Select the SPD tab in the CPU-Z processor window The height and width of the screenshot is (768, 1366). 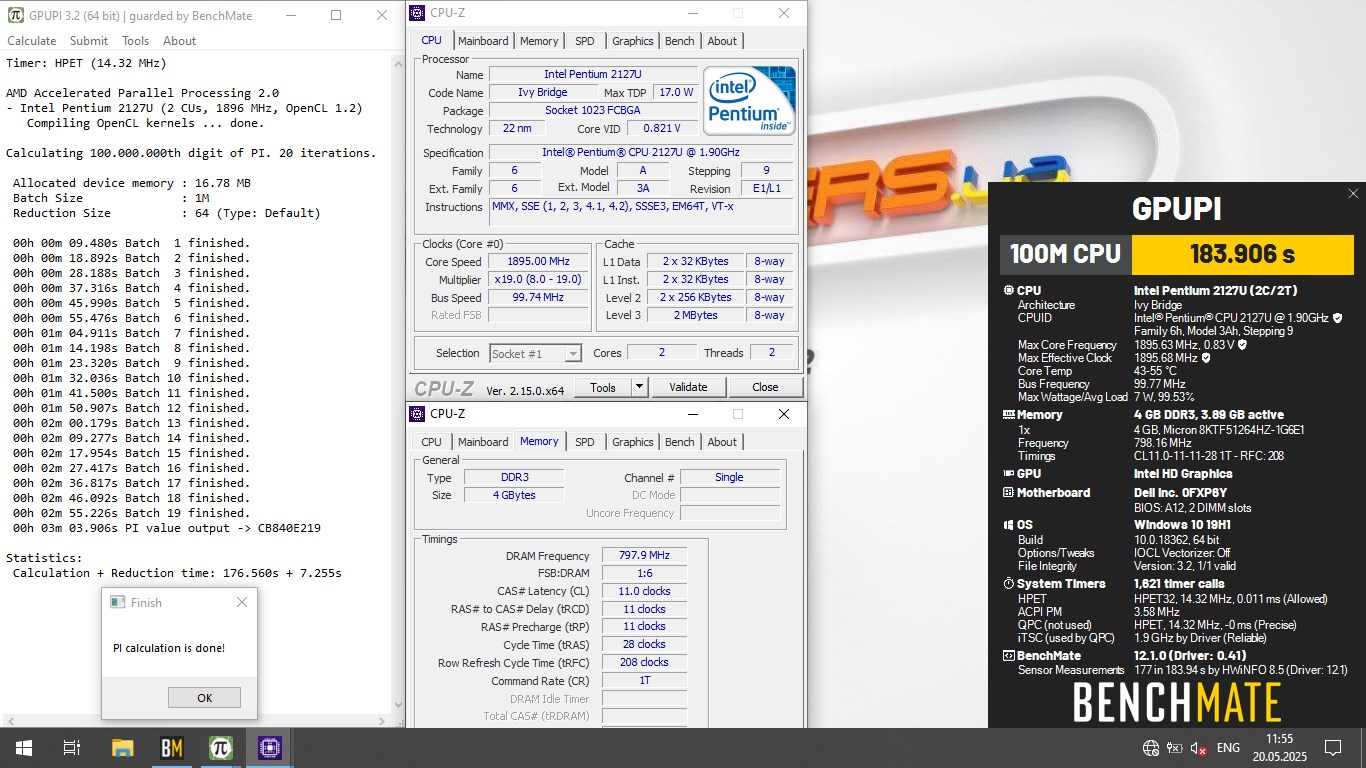(585, 41)
